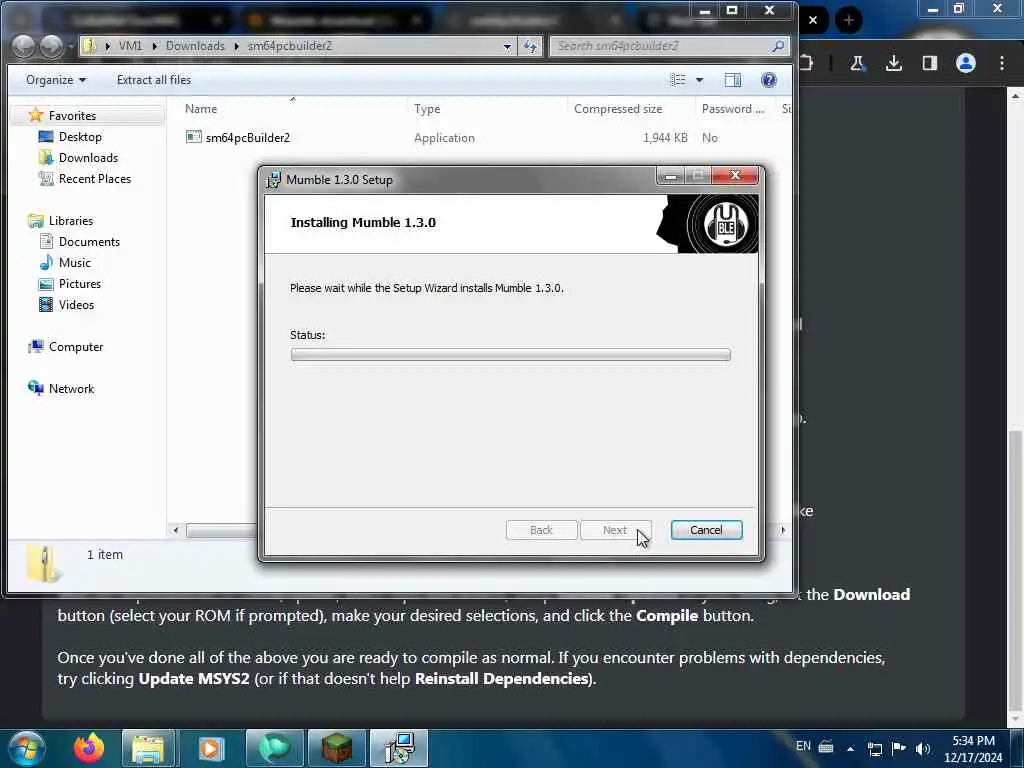Click the browser page vertical scrollbar
This screenshot has width=1024, height=768.
pyautogui.click(x=1014, y=568)
